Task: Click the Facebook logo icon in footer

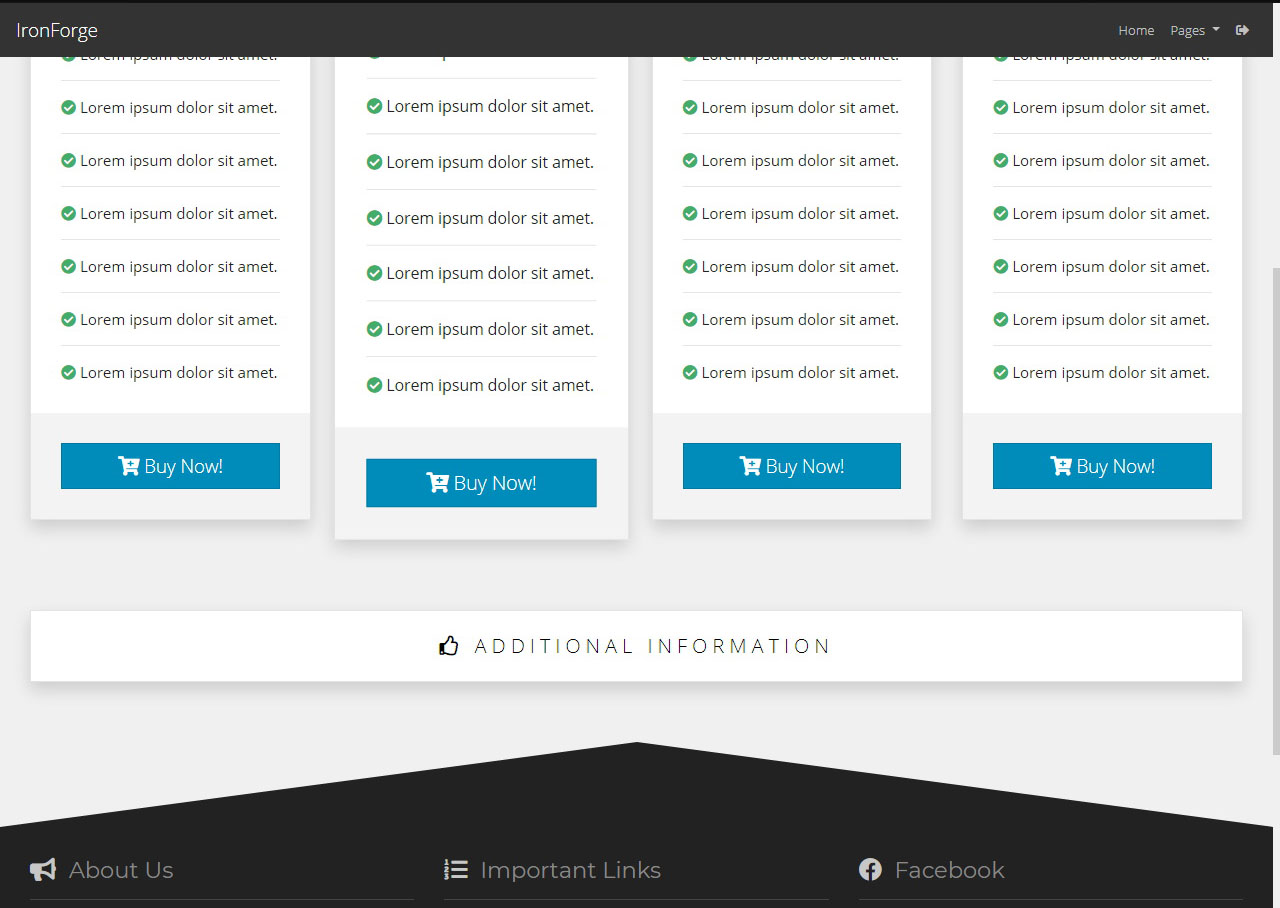Action: click(x=870, y=870)
